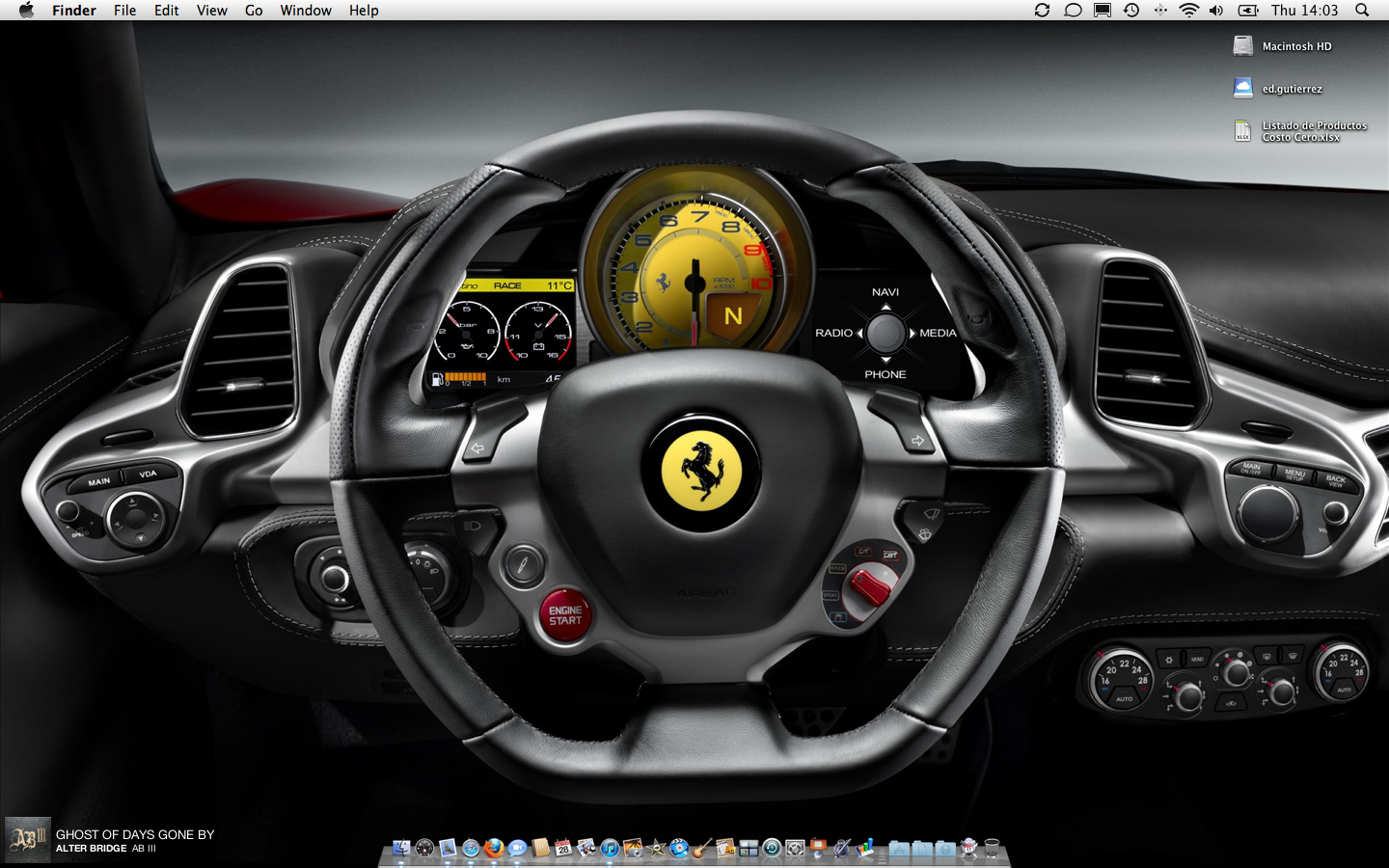Launch Numbers chart icon in Dock

pyautogui.click(x=865, y=848)
